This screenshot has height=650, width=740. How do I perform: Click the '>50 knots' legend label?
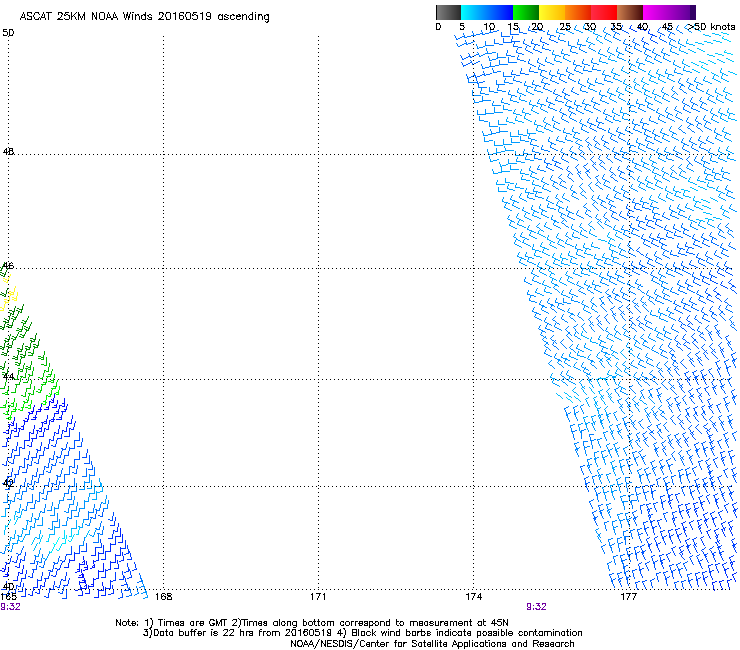pyautogui.click(x=712, y=27)
